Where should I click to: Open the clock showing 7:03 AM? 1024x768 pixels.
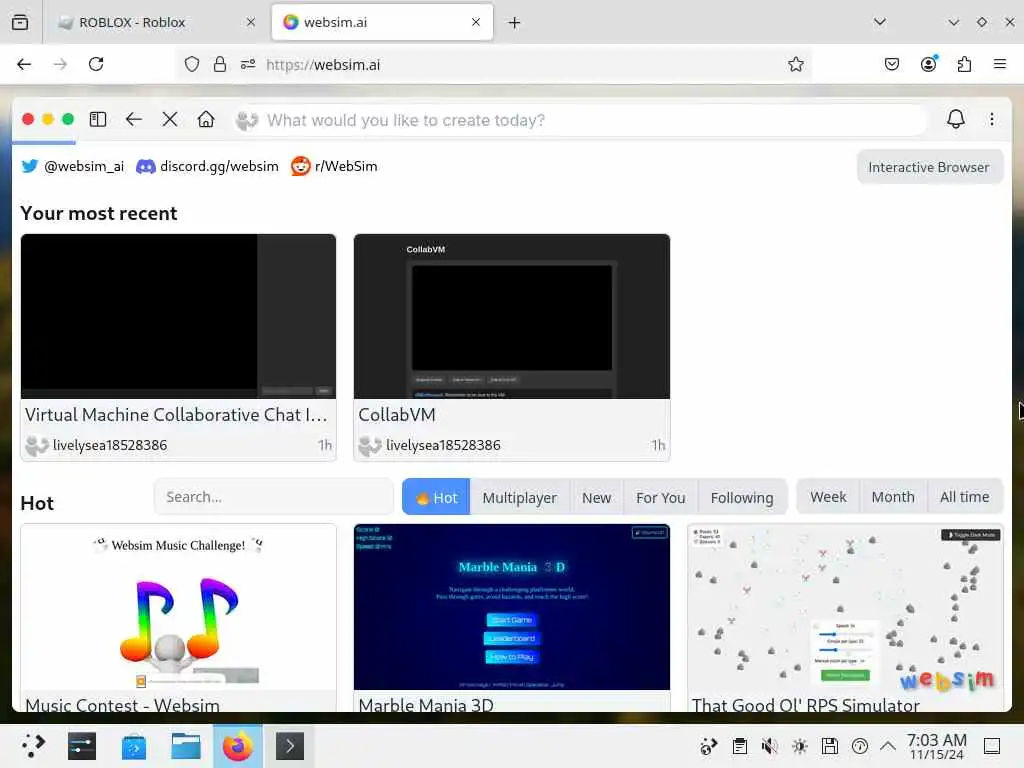tap(936, 746)
